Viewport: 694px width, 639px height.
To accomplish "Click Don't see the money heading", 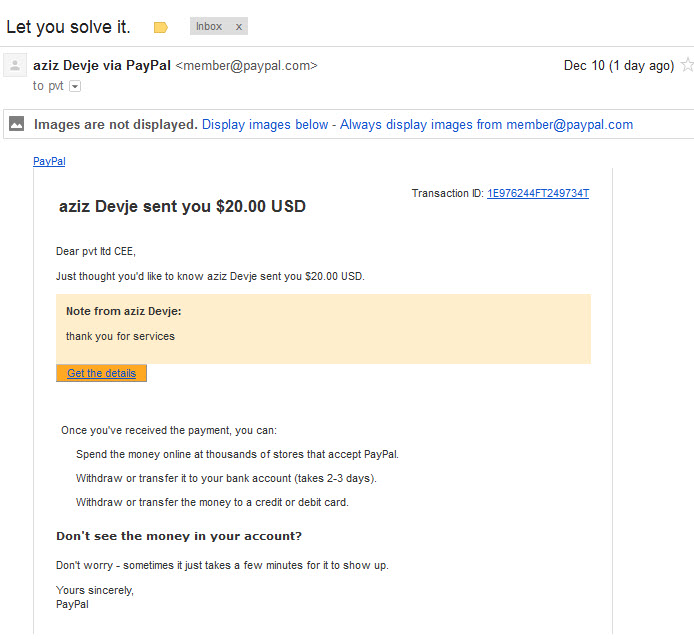I will point(179,536).
